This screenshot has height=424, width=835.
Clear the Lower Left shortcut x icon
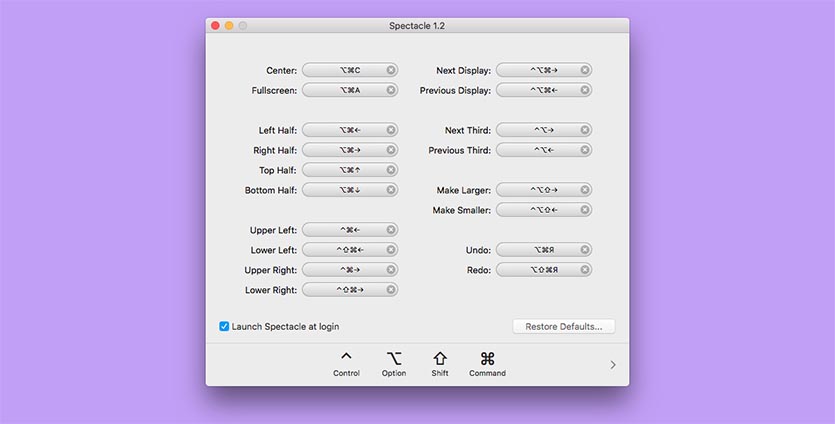(x=391, y=250)
